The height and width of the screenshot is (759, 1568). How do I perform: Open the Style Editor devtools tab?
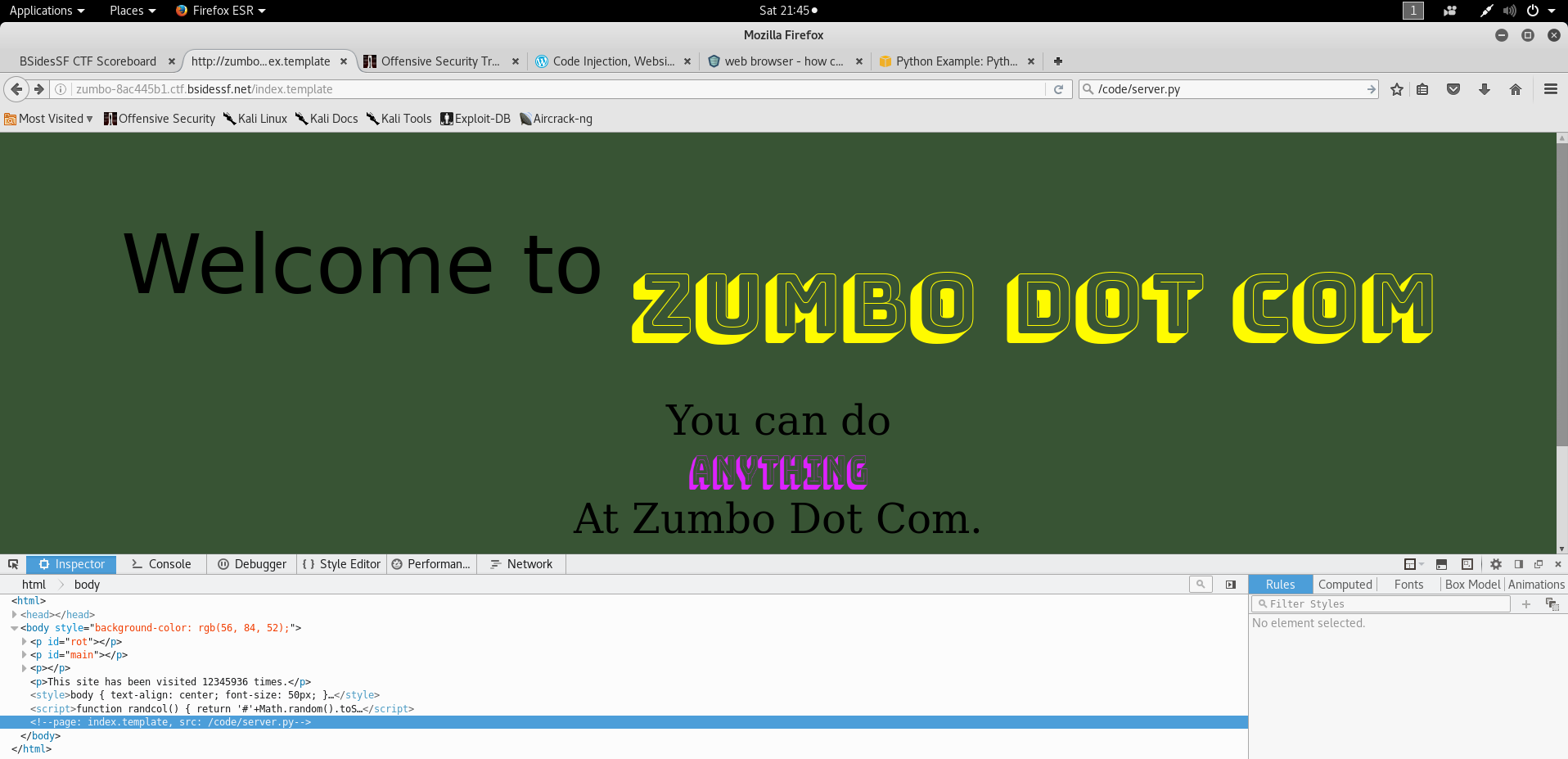click(341, 564)
